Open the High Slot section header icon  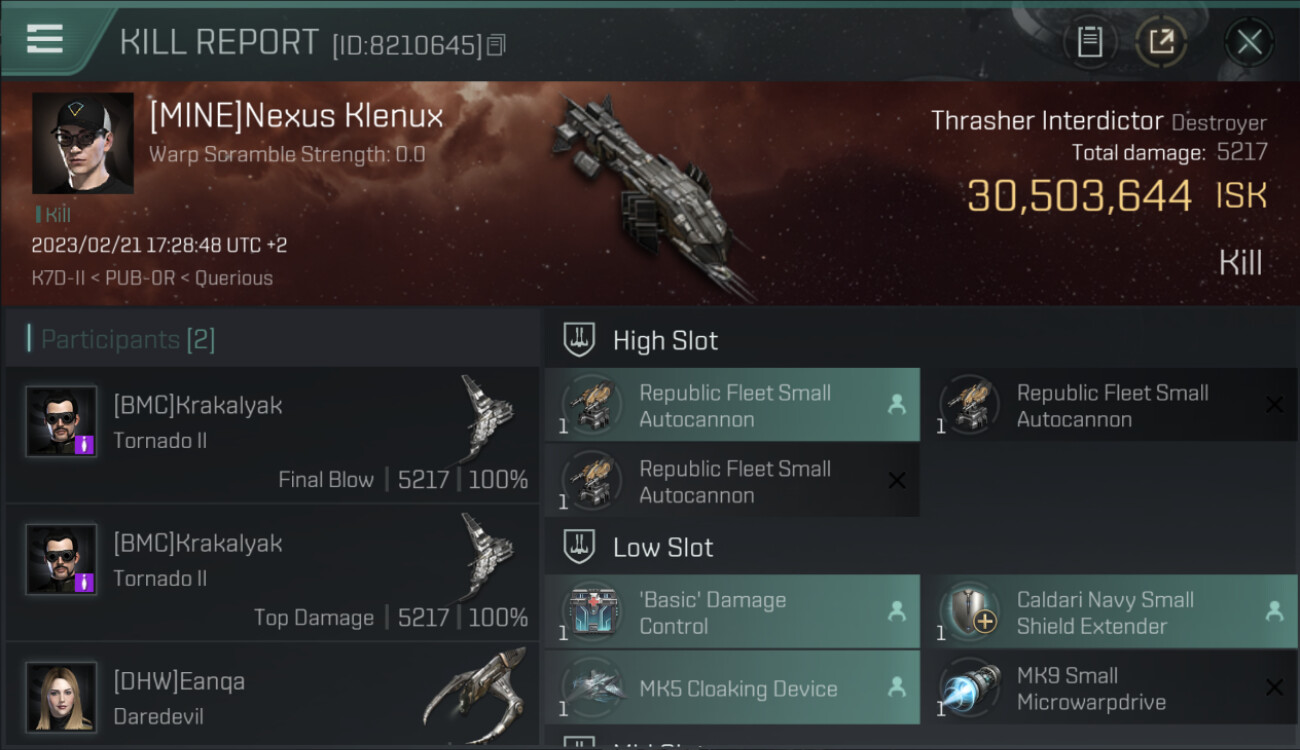click(580, 340)
